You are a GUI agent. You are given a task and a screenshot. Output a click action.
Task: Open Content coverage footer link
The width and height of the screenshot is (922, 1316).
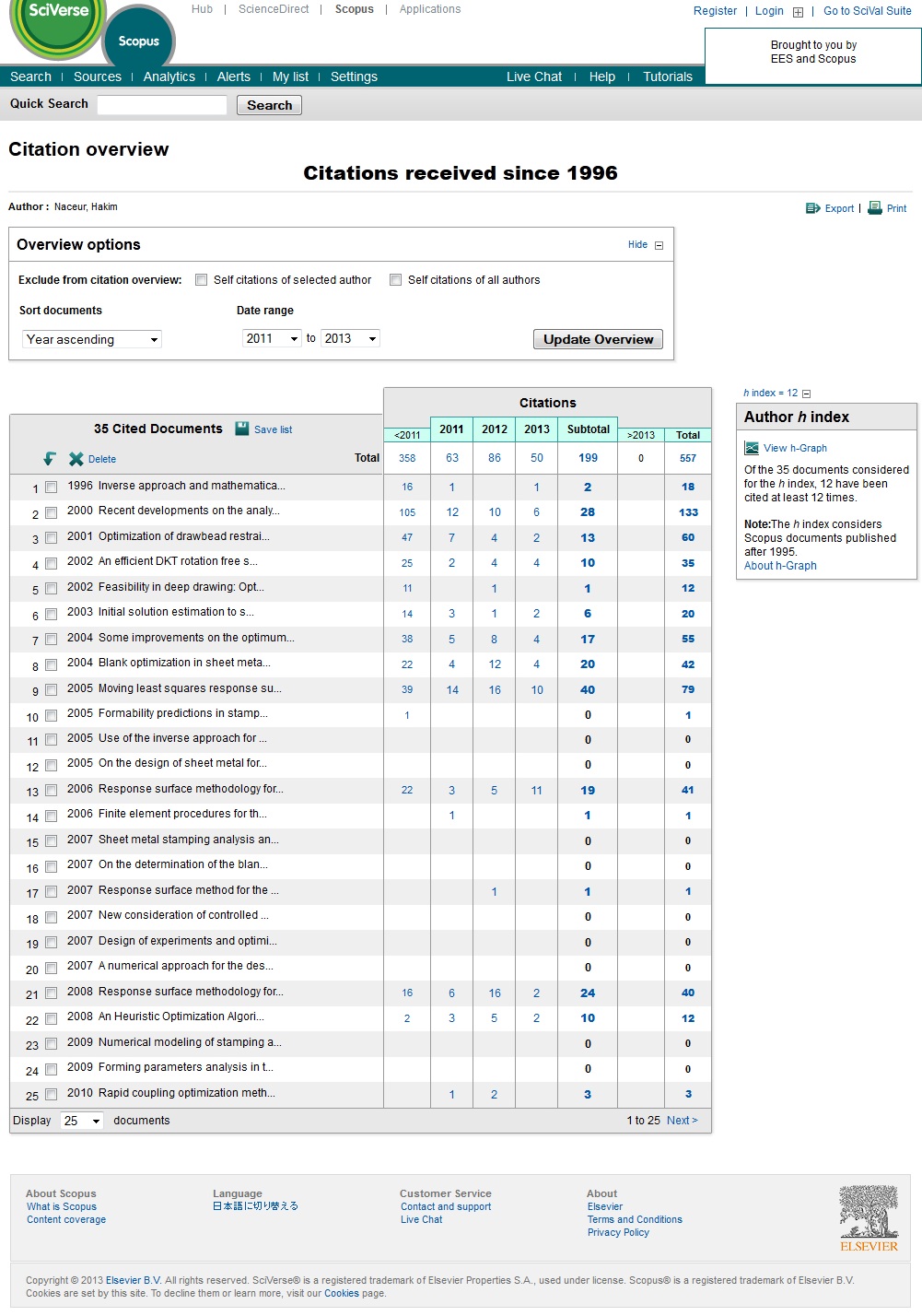[x=66, y=1219]
